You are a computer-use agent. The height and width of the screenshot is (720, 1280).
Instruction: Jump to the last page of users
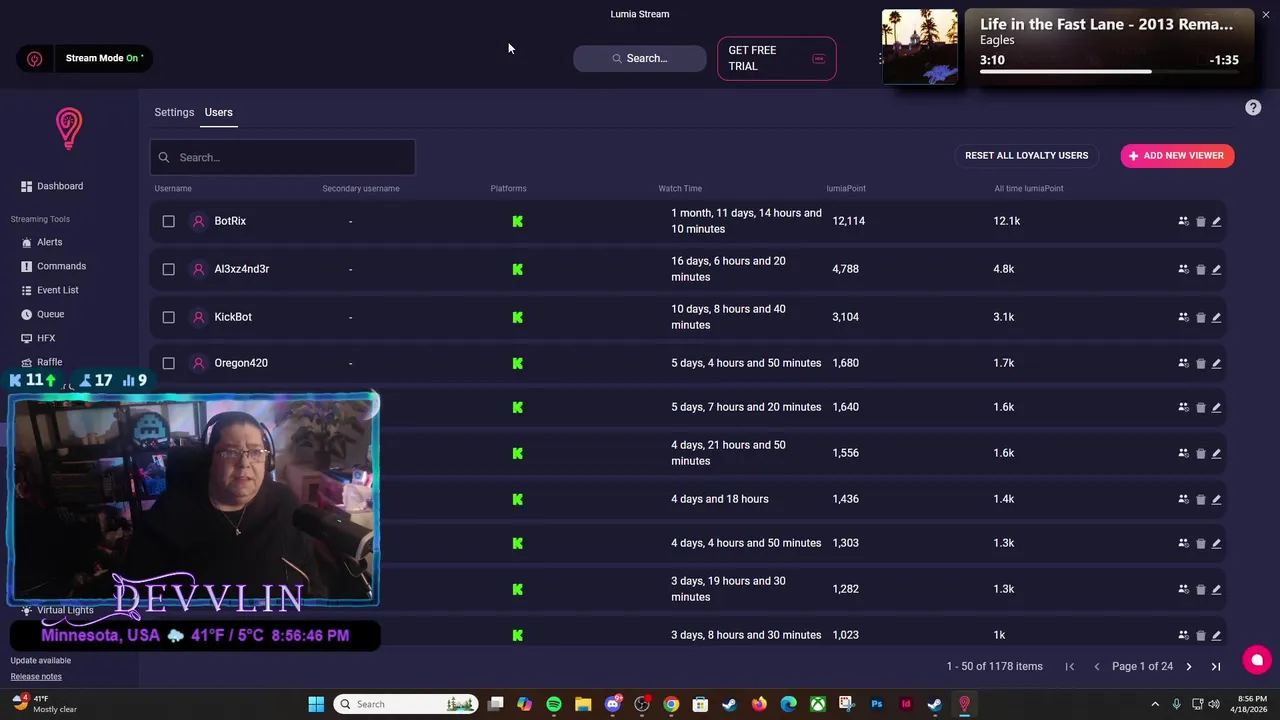coord(1216,666)
